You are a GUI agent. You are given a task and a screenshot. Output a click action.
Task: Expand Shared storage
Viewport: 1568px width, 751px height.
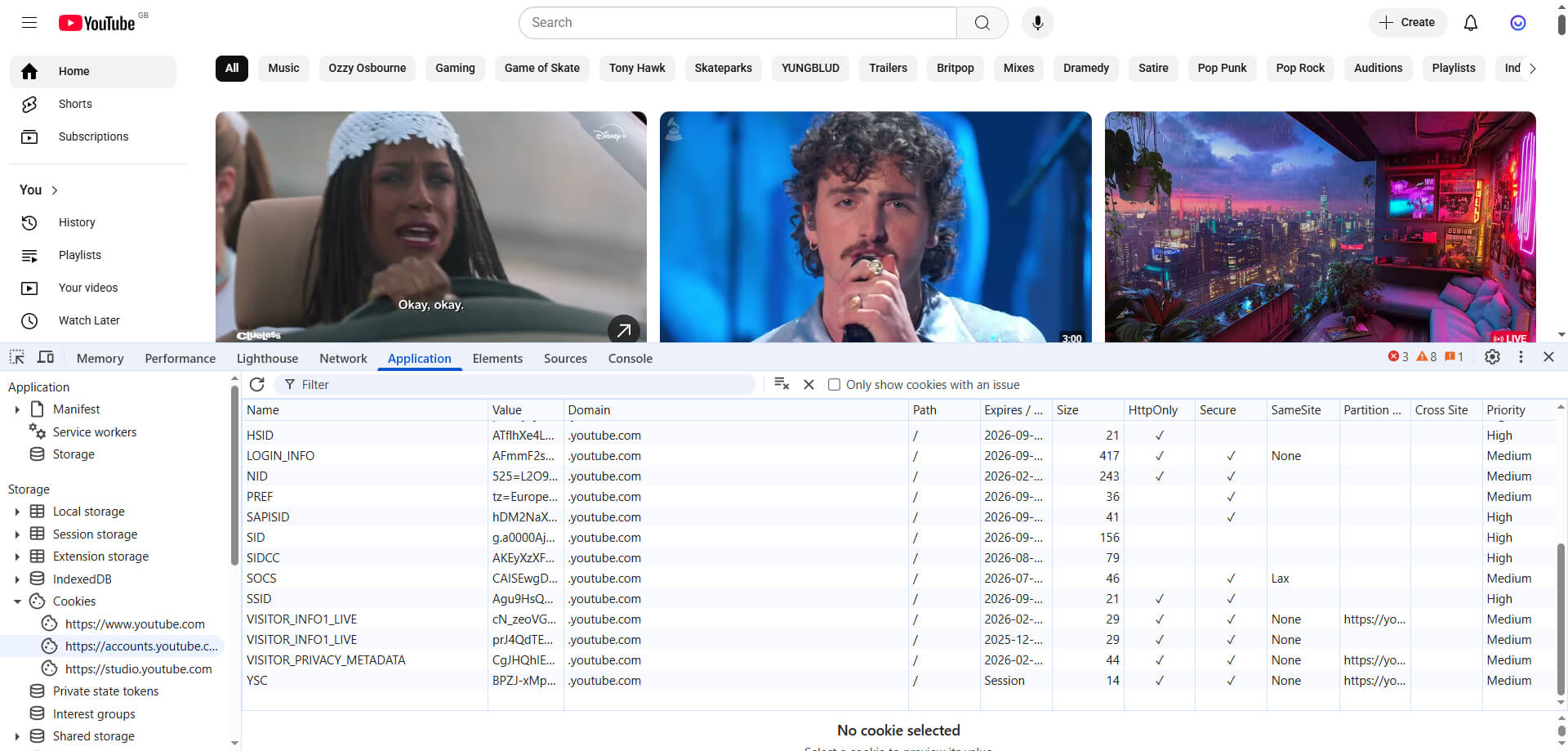(x=17, y=736)
